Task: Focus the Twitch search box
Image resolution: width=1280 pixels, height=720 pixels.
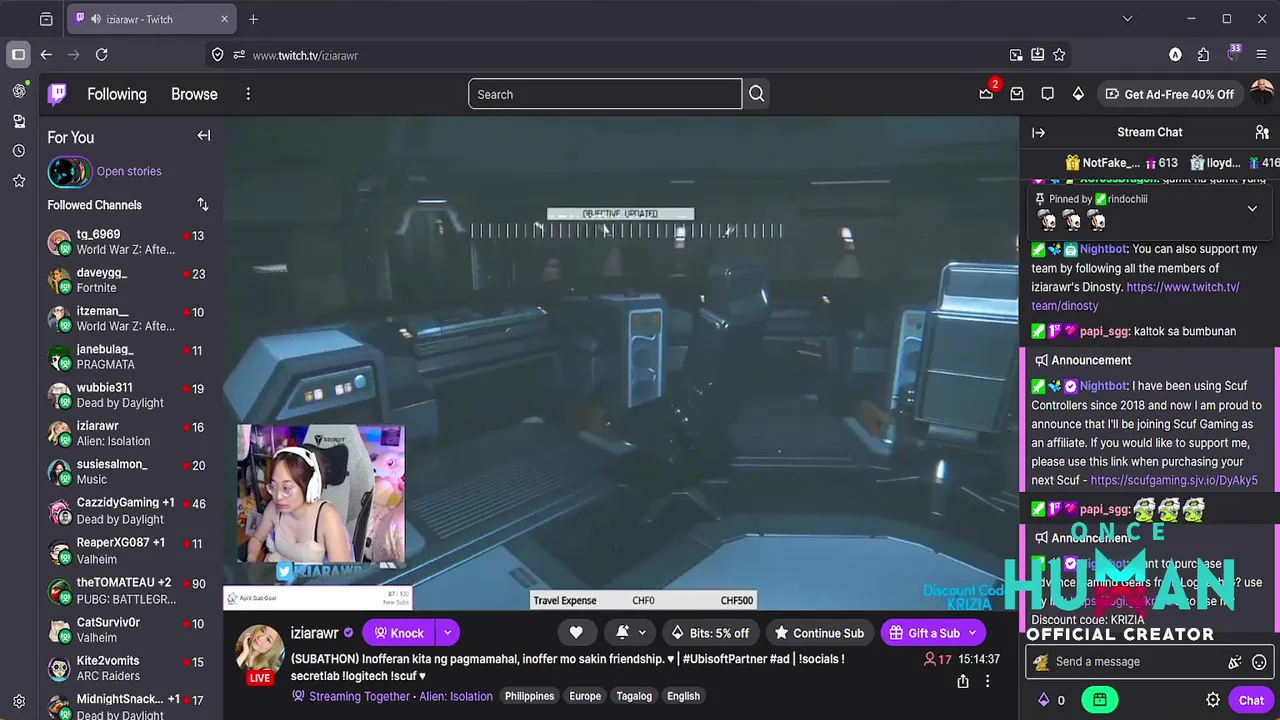Action: 605,94
